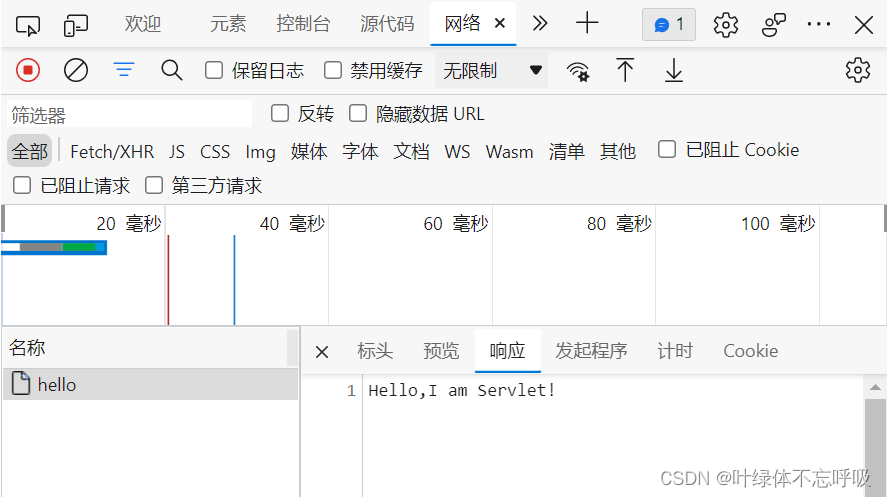Click the feedback people icon

pyautogui.click(x=773, y=25)
